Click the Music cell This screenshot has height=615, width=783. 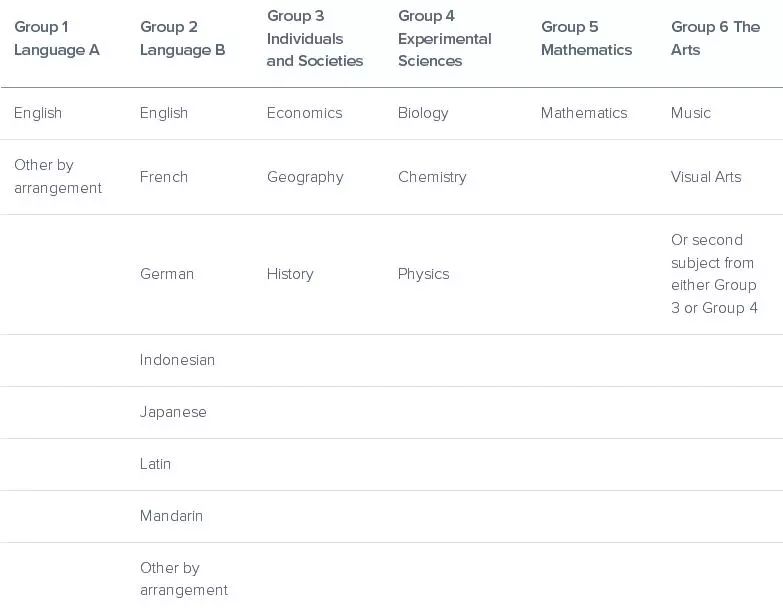point(691,113)
